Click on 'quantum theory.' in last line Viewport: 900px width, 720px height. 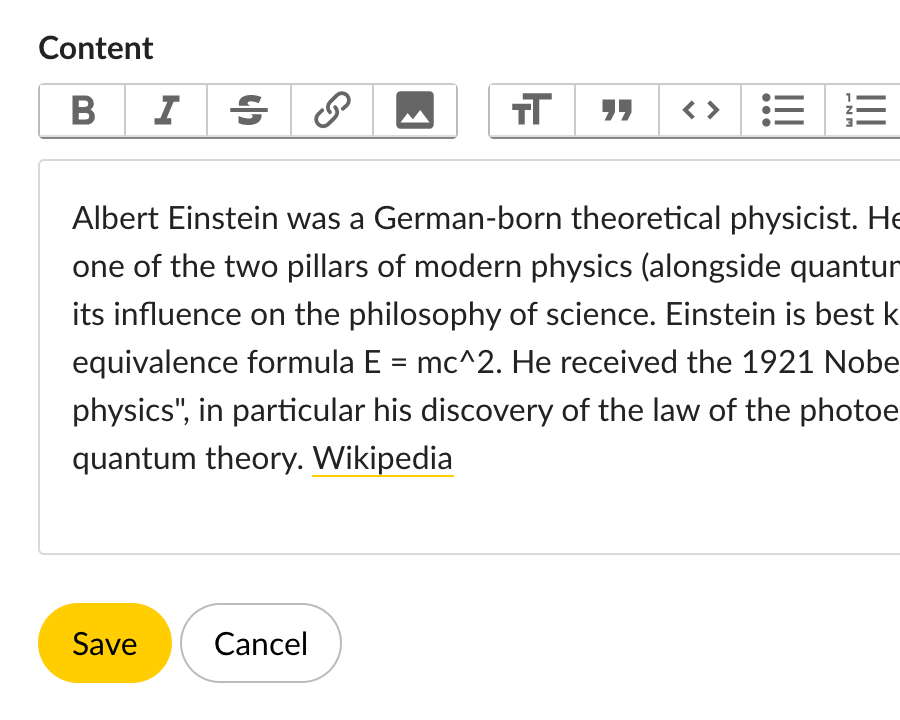(187, 459)
